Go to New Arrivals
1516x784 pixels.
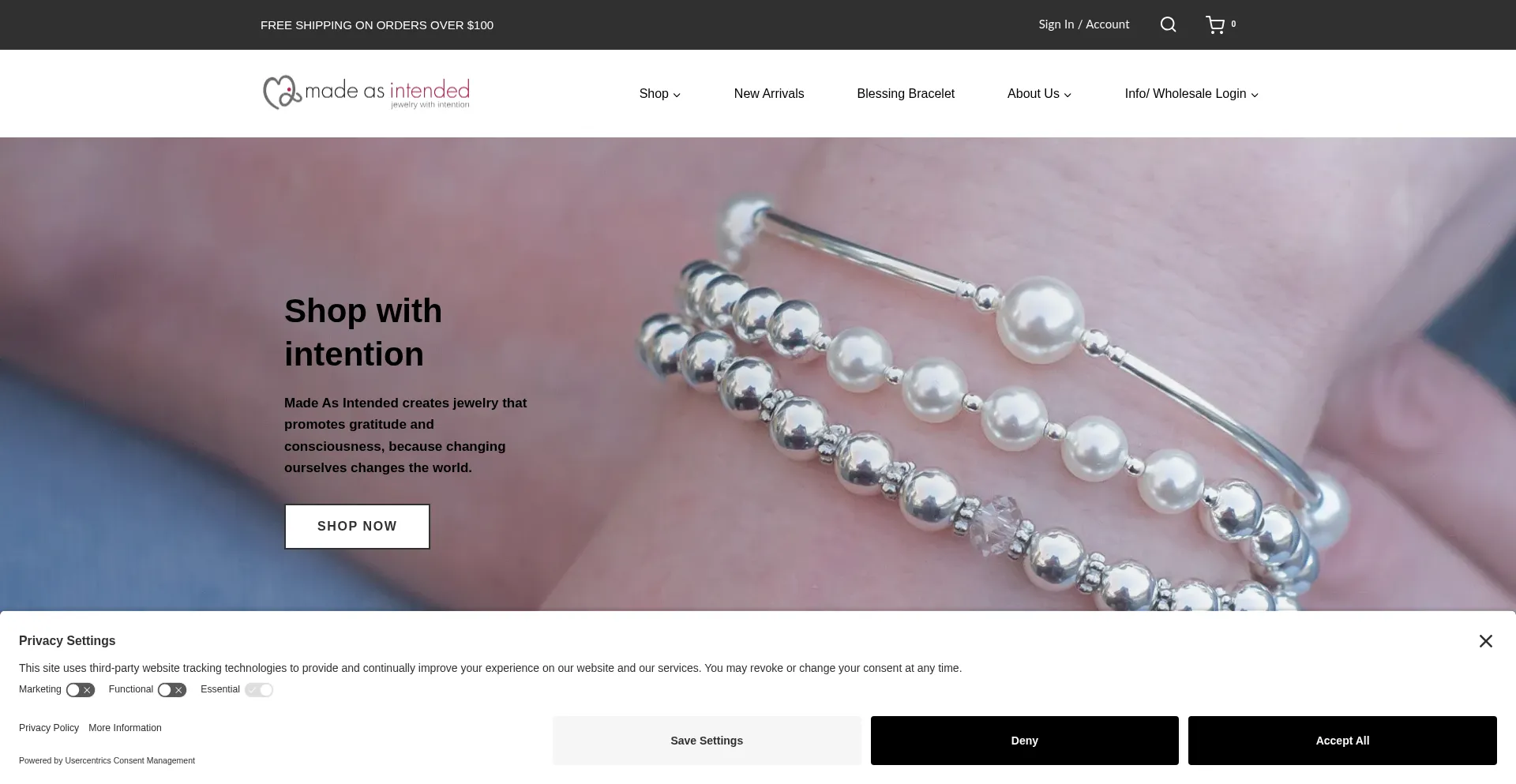(x=769, y=94)
